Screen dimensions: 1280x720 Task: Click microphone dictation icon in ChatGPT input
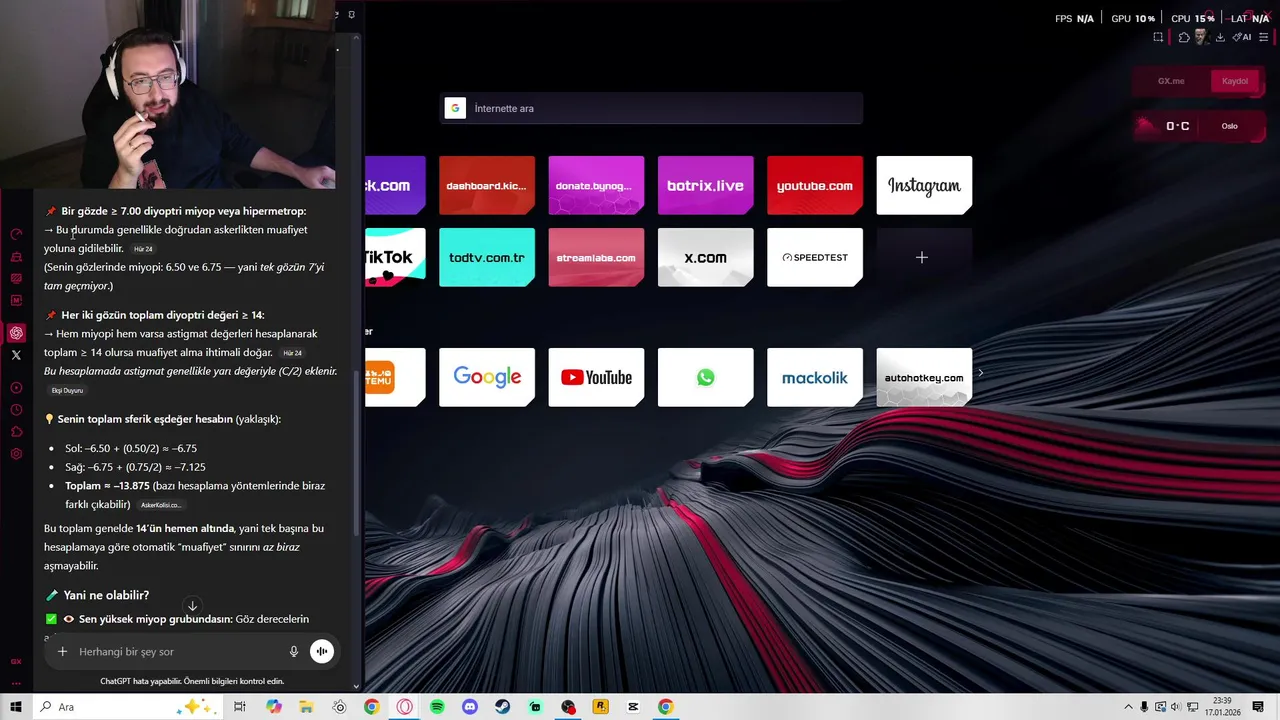pos(294,652)
